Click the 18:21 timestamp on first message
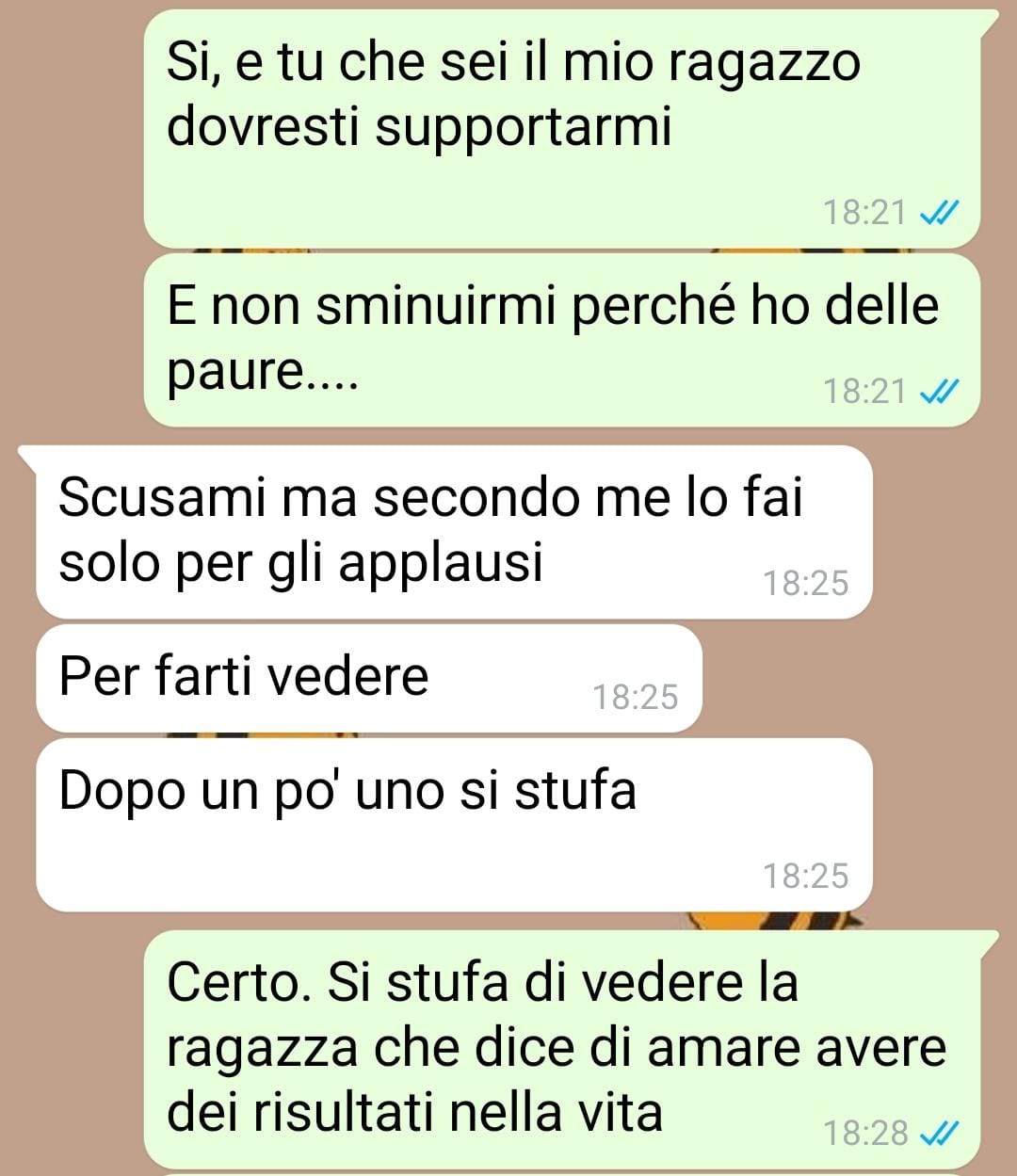Screen dimensions: 1017x1176 [x=864, y=213]
